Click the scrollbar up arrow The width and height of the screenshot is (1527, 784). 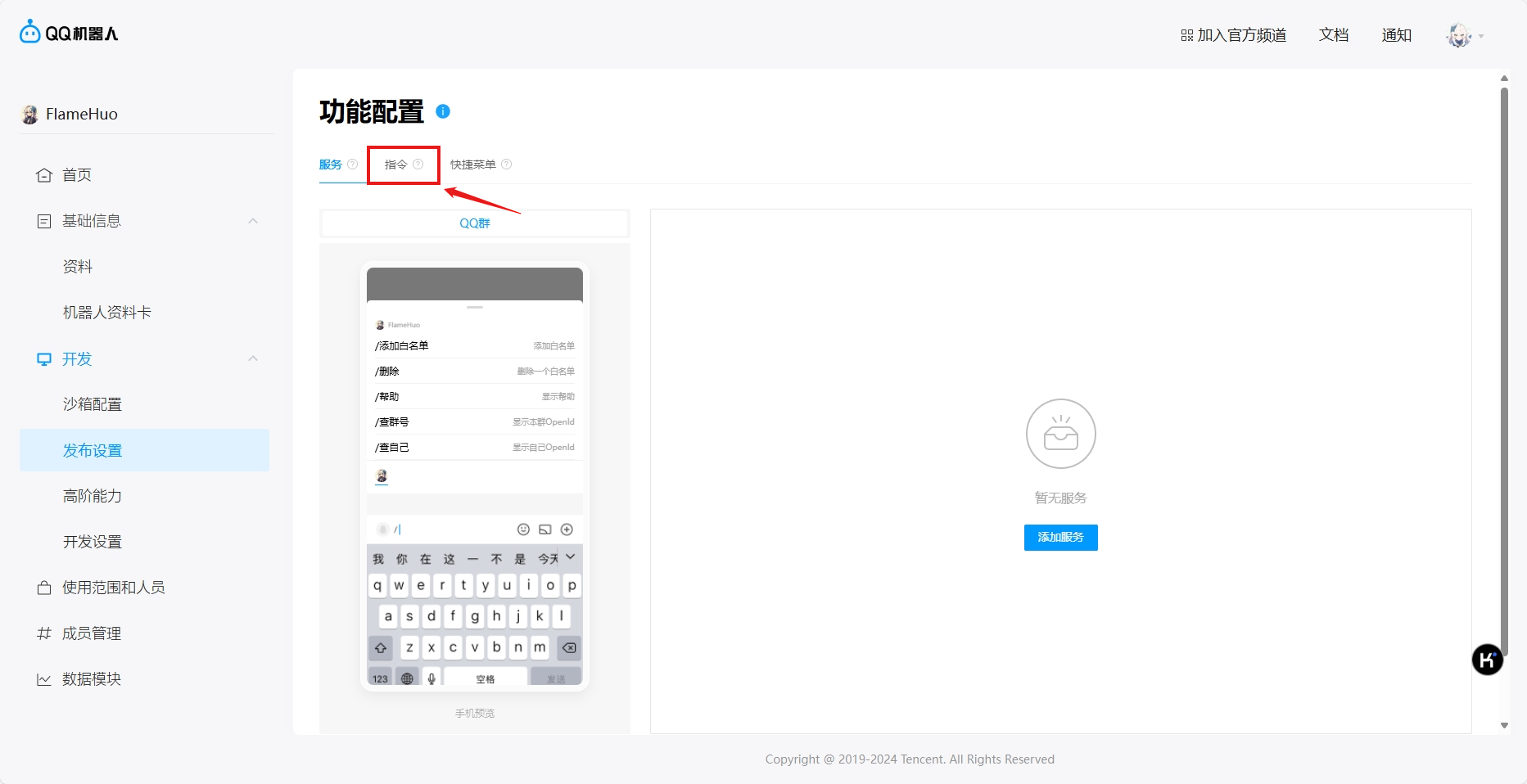click(1504, 78)
